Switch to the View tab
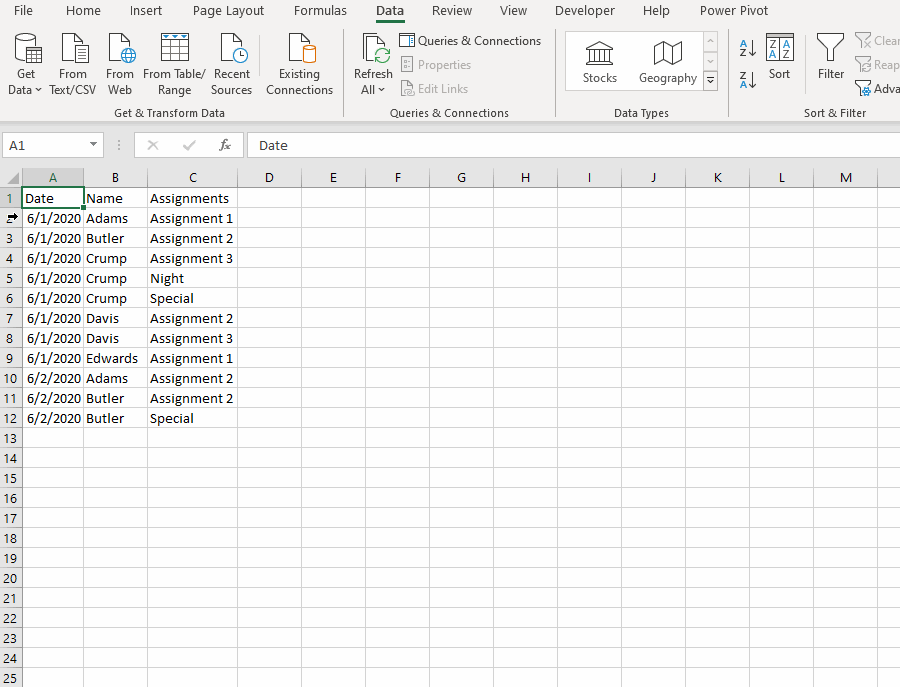The image size is (900, 687). pyautogui.click(x=513, y=11)
